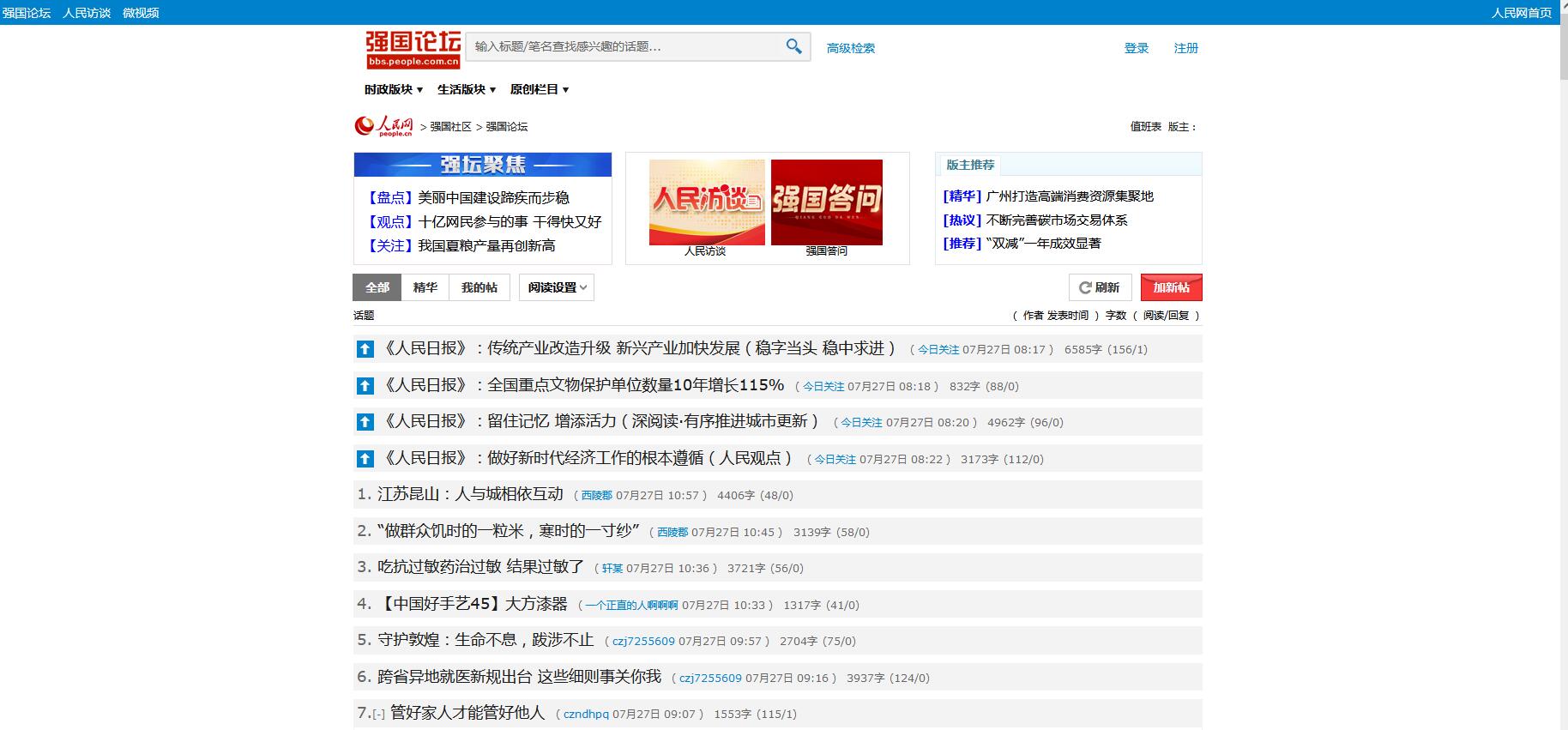1568x730 pixels.
Task: Collapse the [-] toggle on post 7
Action: tap(379, 715)
